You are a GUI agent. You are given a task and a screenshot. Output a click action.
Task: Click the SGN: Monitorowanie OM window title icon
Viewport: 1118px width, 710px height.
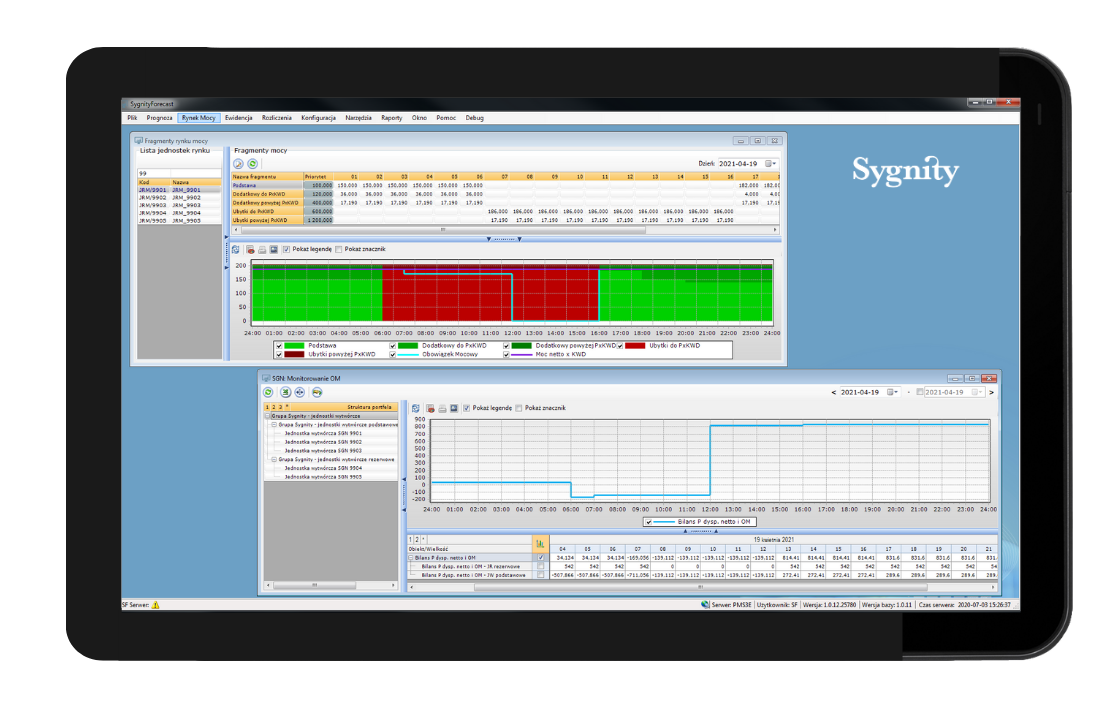click(x=266, y=379)
